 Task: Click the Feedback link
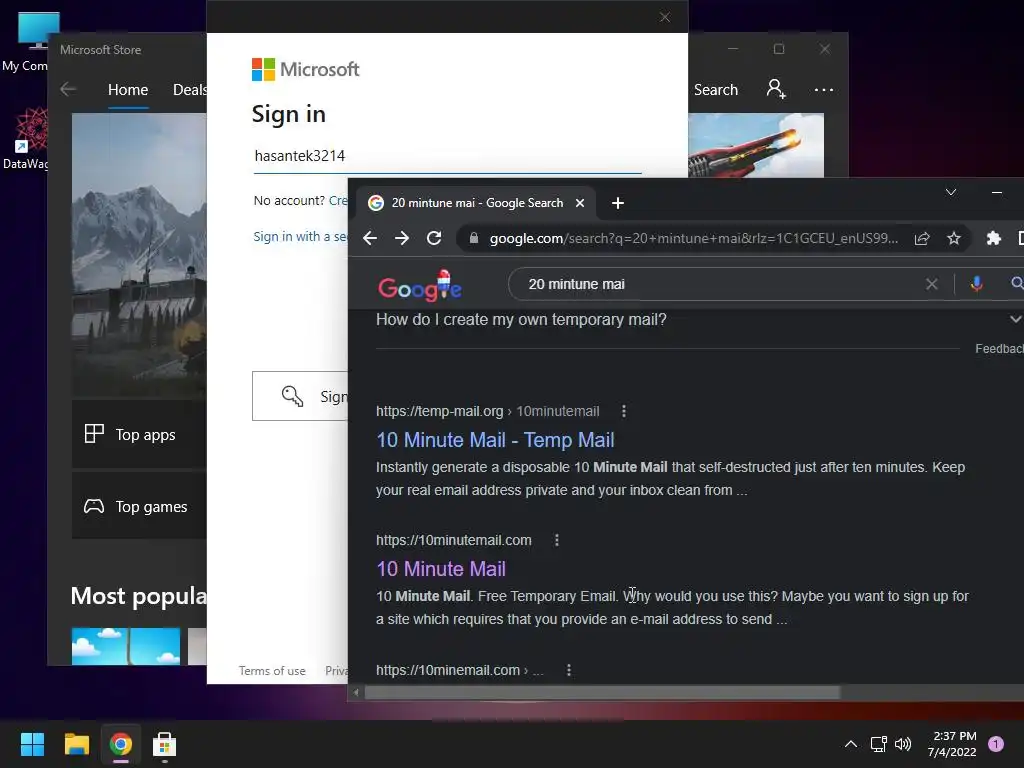point(999,349)
